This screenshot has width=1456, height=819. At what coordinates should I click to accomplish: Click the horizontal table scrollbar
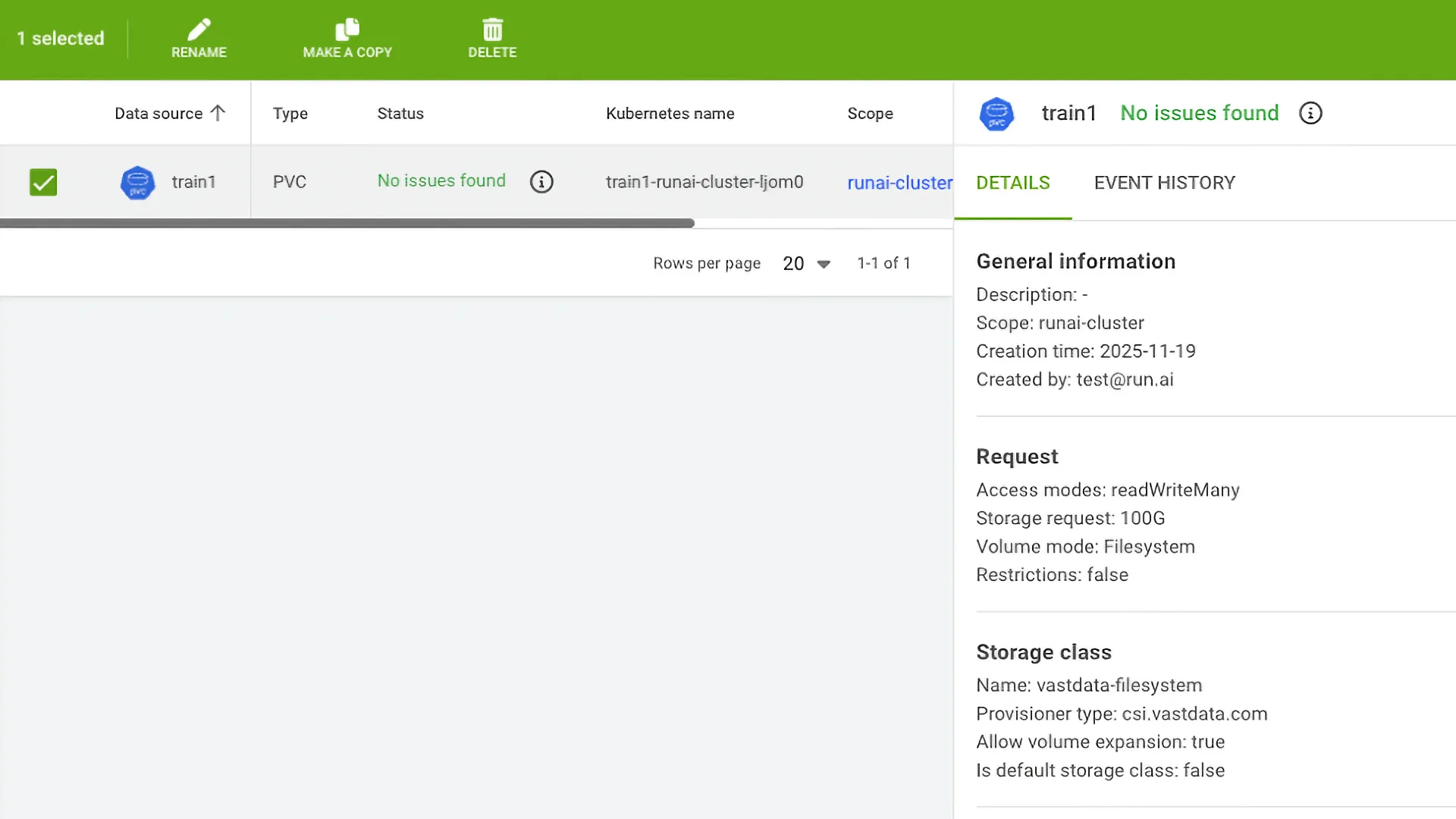(x=347, y=223)
